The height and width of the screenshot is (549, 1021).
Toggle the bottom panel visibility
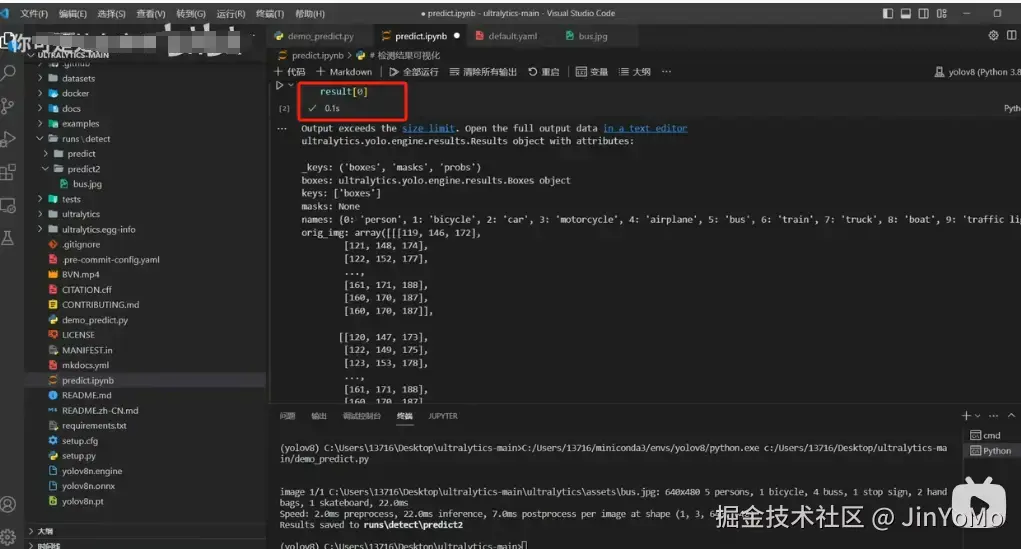pyautogui.click(x=906, y=13)
